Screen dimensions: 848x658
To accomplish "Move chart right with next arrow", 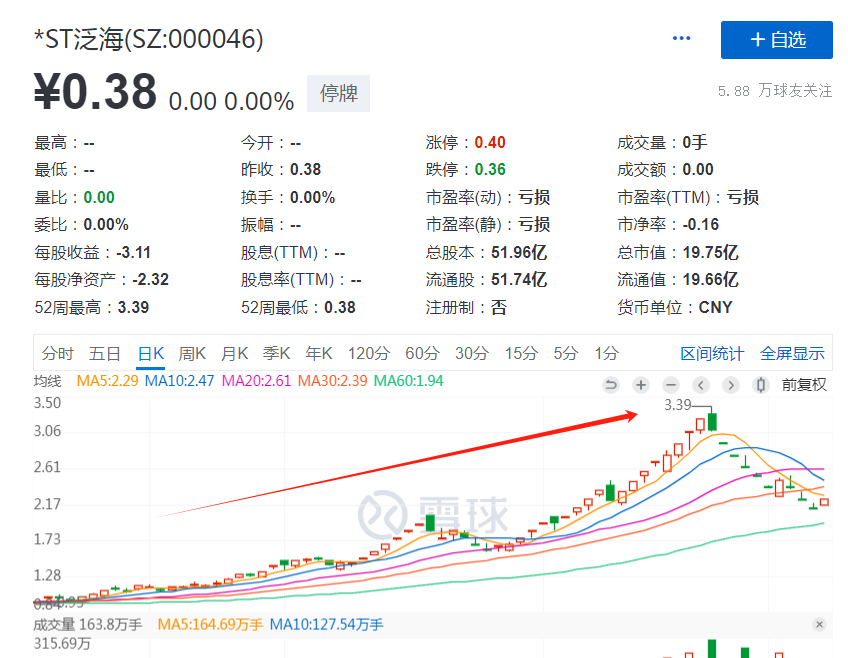I will [731, 385].
